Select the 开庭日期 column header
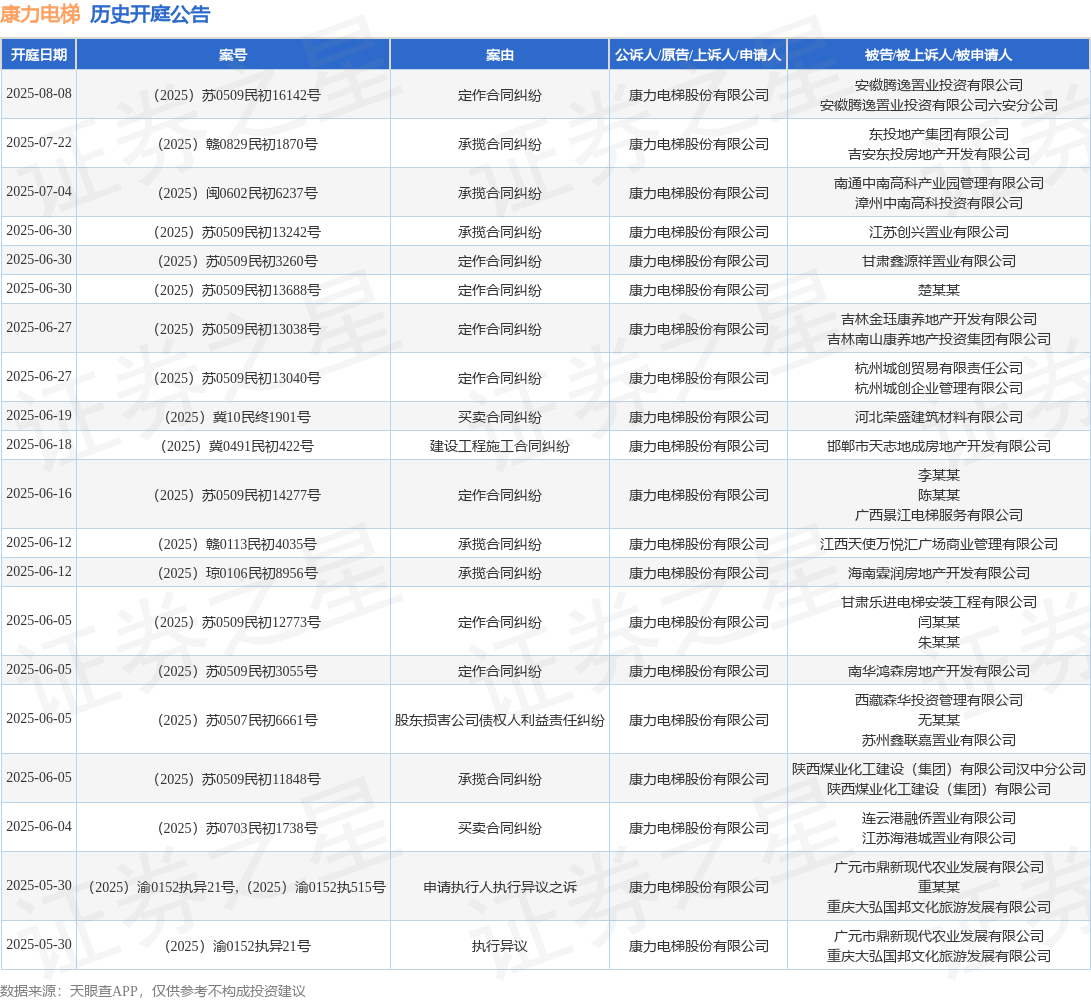 [x=39, y=55]
